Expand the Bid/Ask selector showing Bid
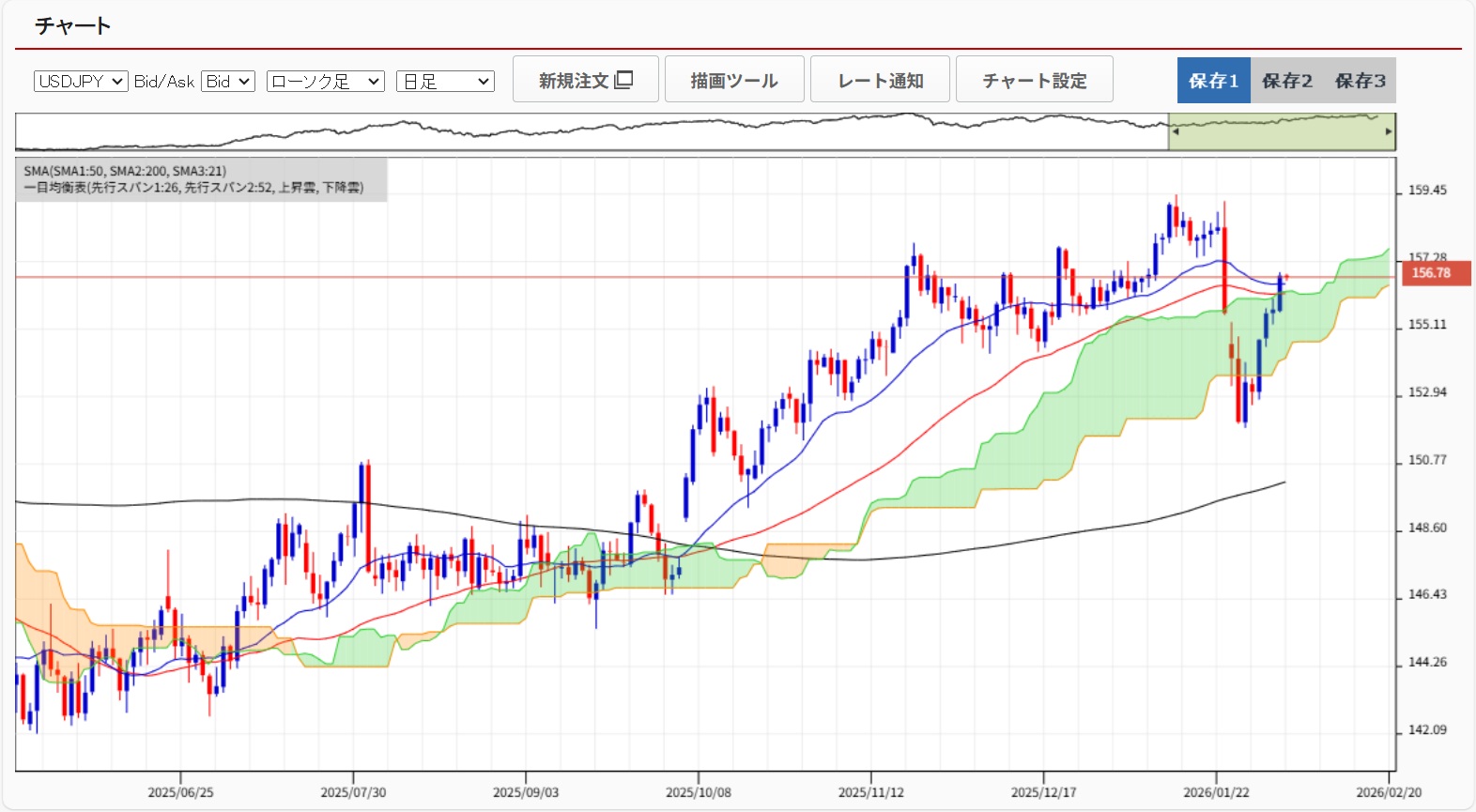 (228, 82)
